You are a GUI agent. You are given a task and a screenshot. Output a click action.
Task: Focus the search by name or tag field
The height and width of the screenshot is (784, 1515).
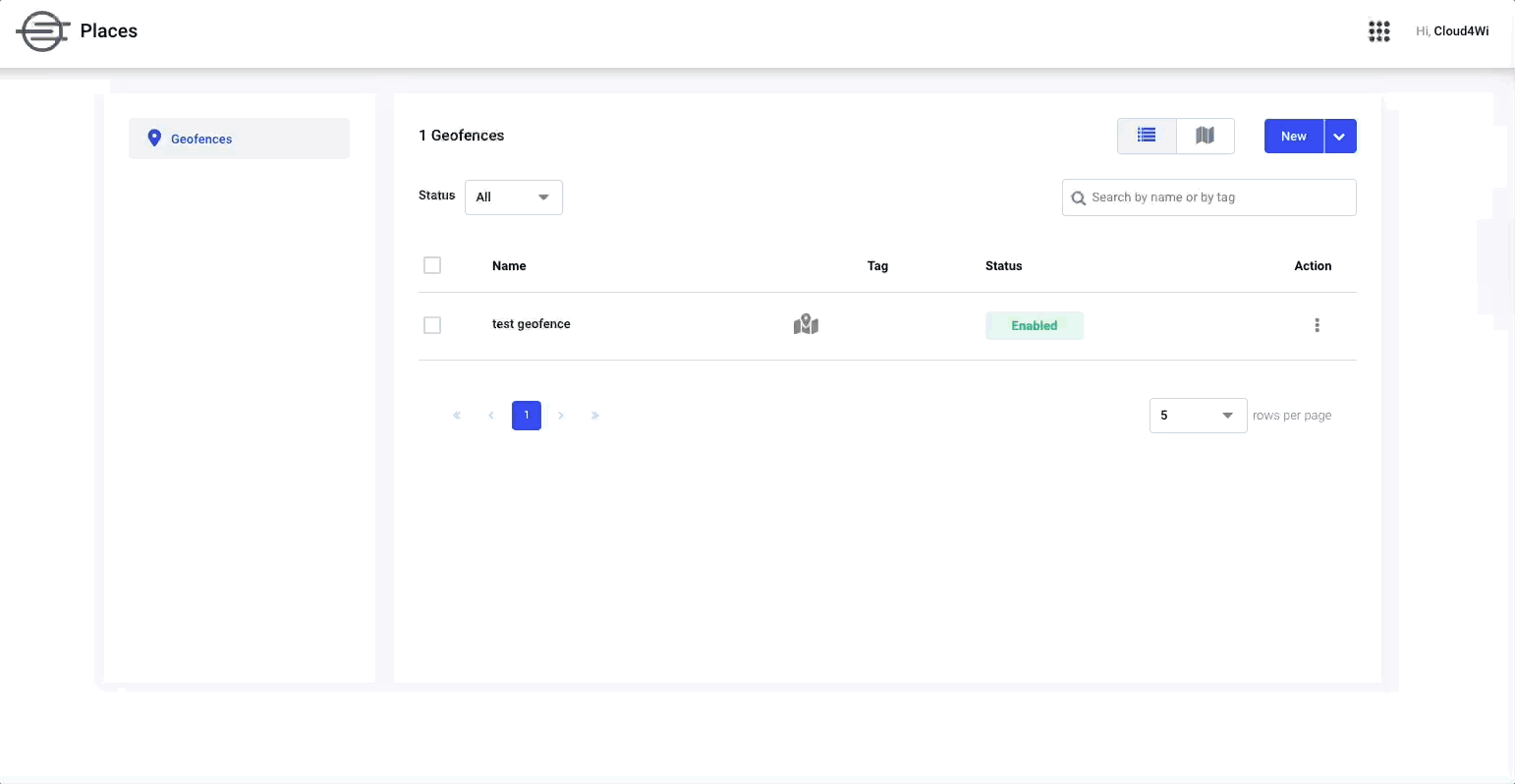click(x=1209, y=197)
